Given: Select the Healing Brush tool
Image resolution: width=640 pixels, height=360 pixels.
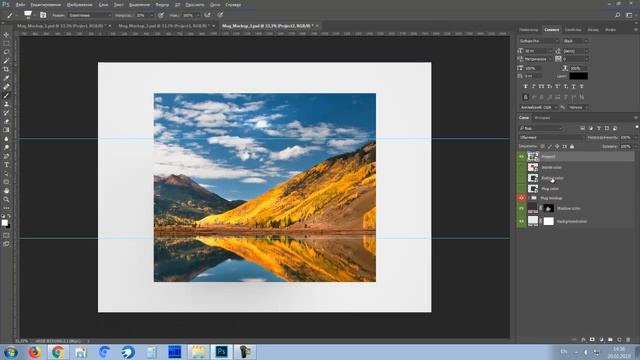Looking at the screenshot, I should click(6, 87).
